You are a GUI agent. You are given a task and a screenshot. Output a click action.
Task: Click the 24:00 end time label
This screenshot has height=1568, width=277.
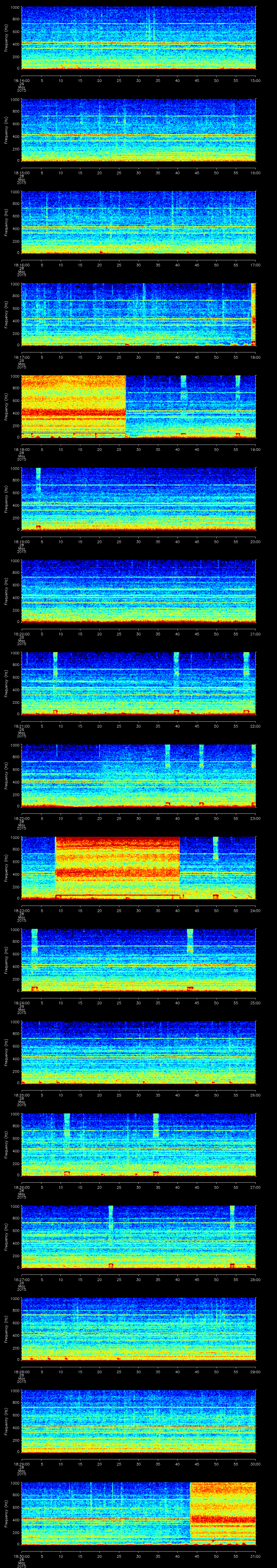[x=256, y=910]
